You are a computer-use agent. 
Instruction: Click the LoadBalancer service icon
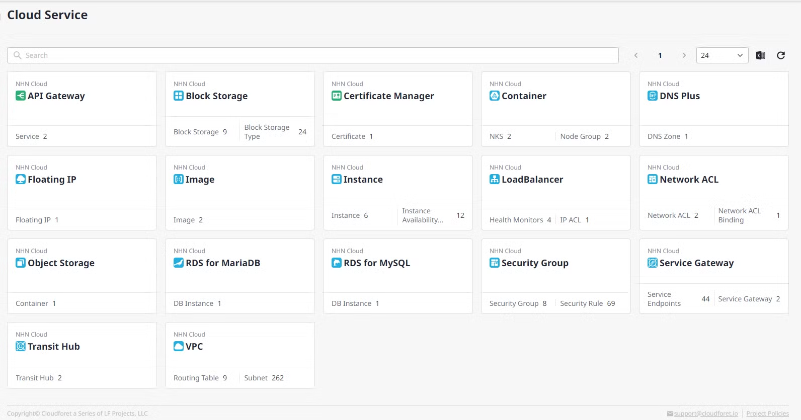[494, 179]
